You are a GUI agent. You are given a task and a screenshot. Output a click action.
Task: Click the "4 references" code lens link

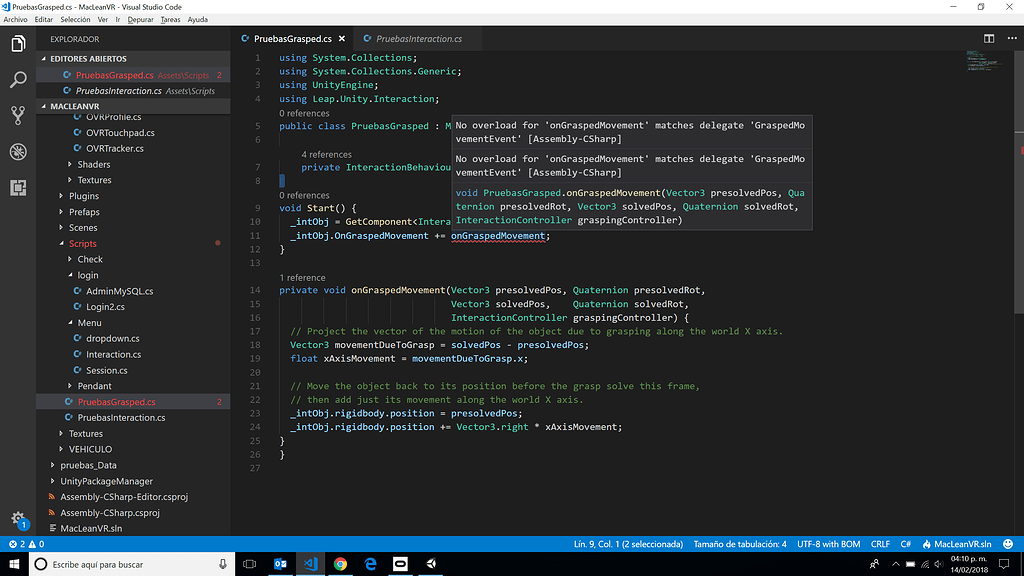[326, 155]
